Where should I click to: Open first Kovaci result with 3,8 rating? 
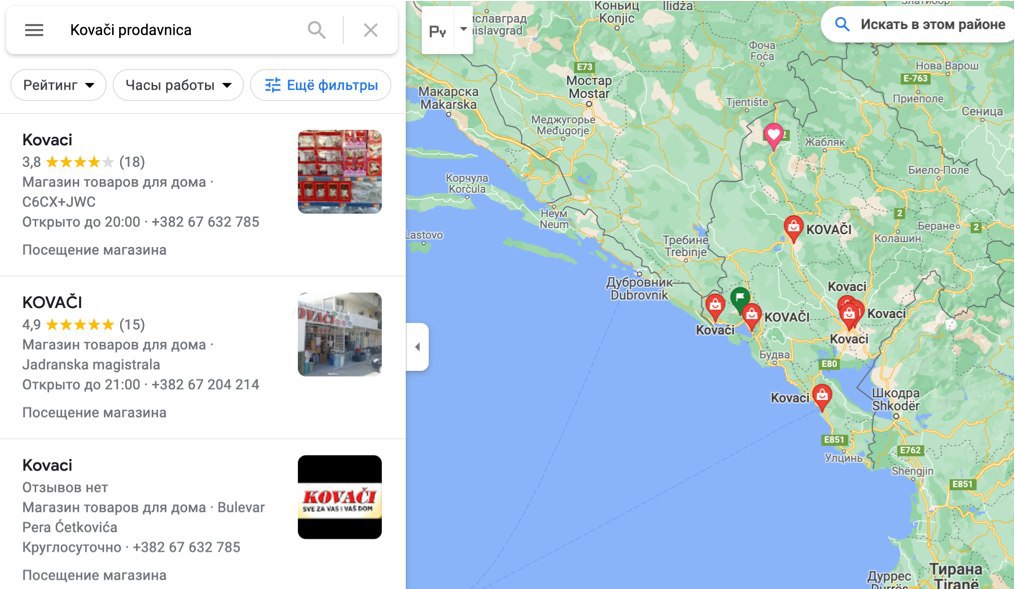click(203, 195)
